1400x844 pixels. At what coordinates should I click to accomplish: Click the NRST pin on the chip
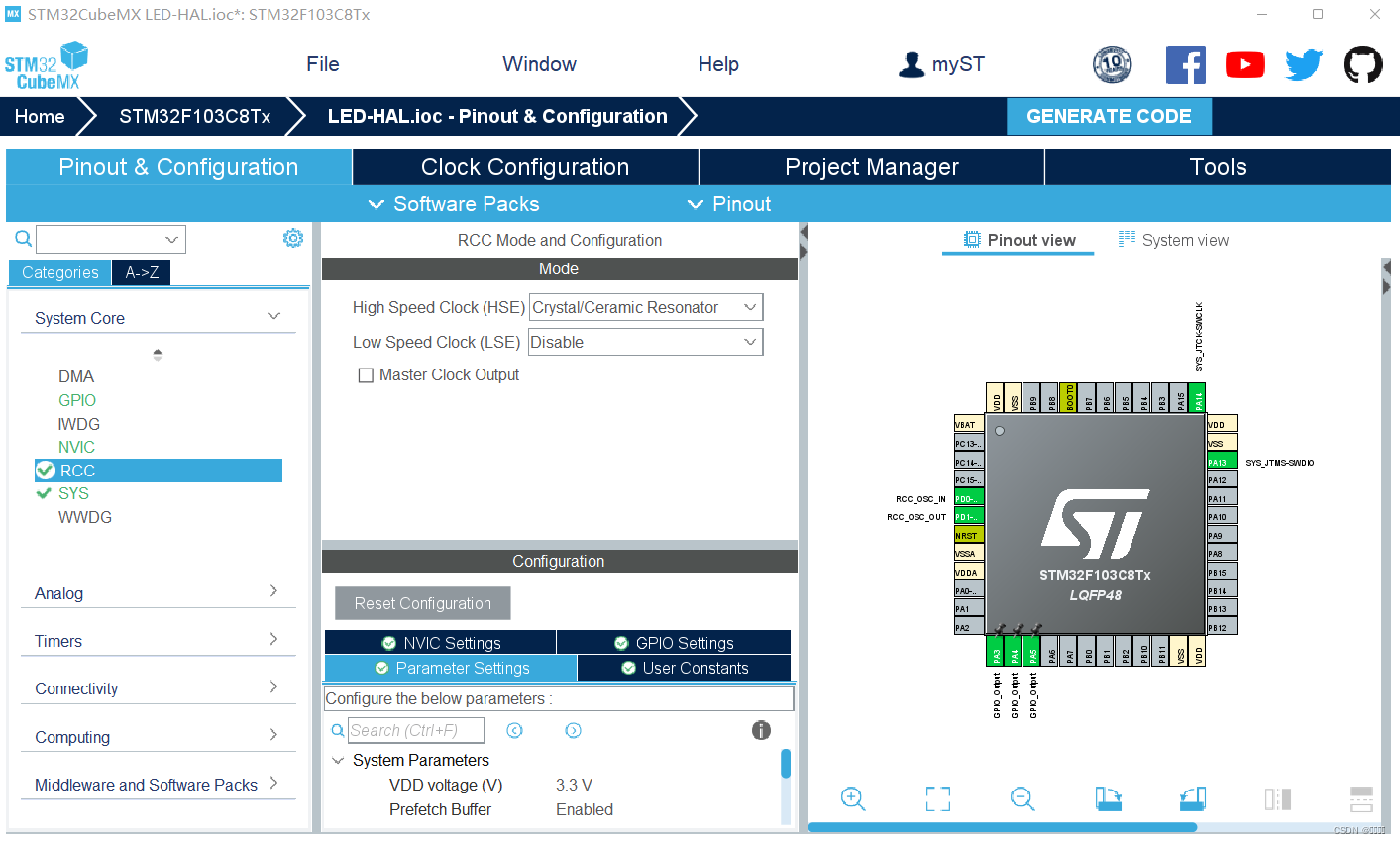pyautogui.click(x=968, y=535)
